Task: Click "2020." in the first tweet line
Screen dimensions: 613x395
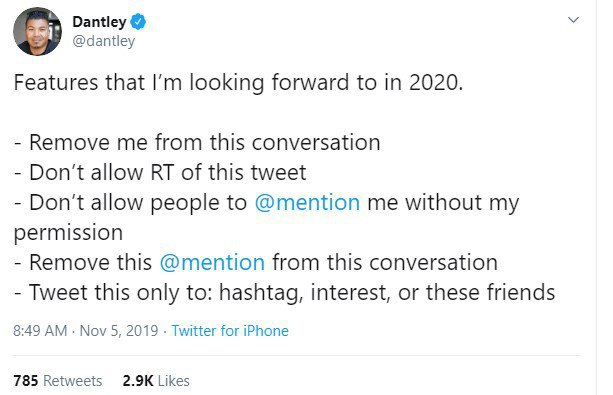Action: pyautogui.click(x=436, y=83)
